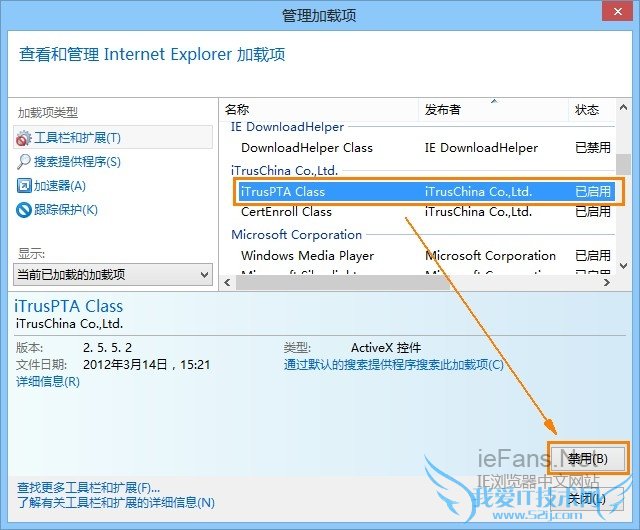Click the horizontal scrollbar thumb
This screenshot has height=530, width=640.
click(343, 283)
